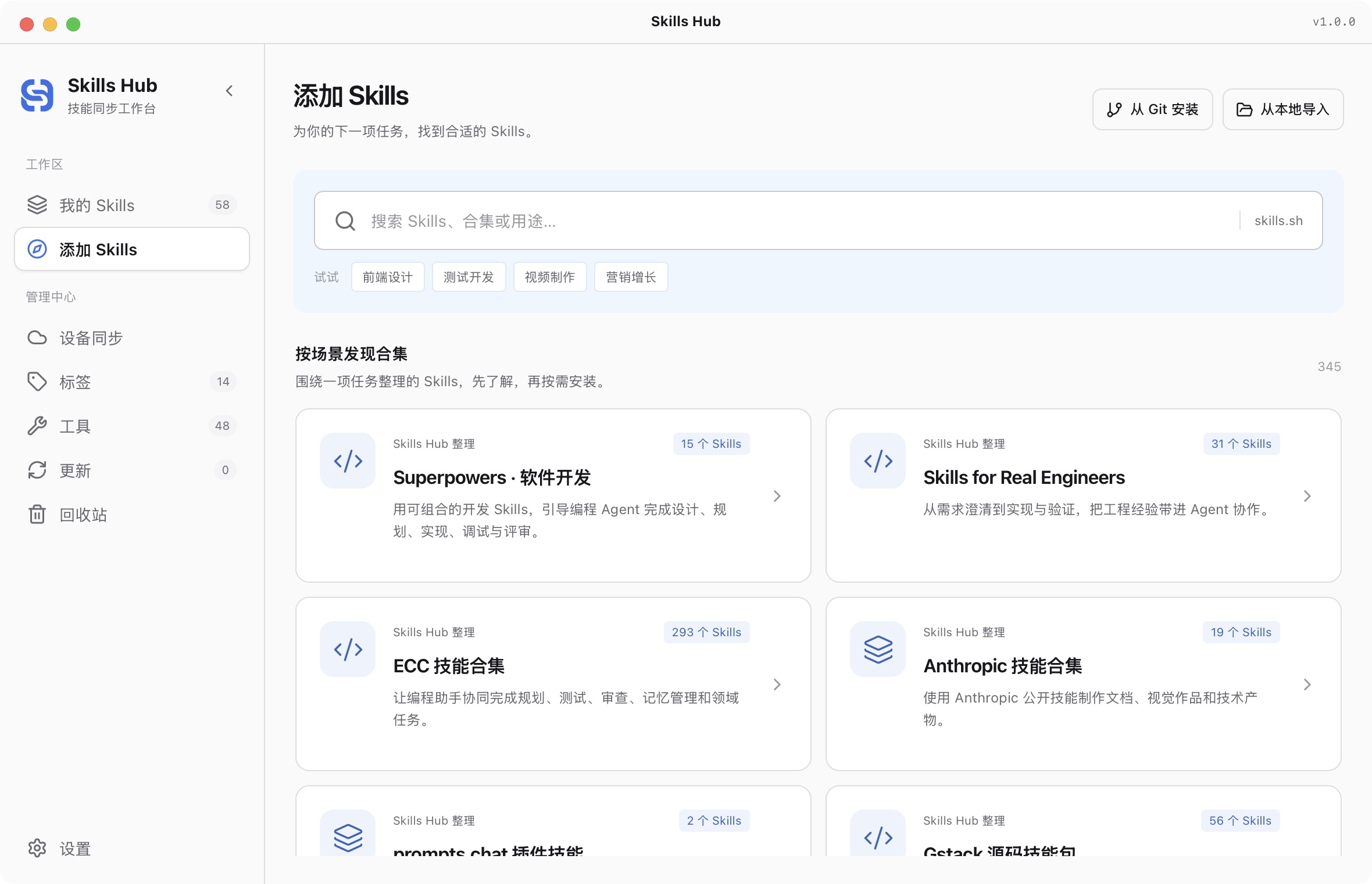Click the layers icon on Anthropic 技能合集 card
Viewport: 1372px width, 884px height.
point(878,649)
